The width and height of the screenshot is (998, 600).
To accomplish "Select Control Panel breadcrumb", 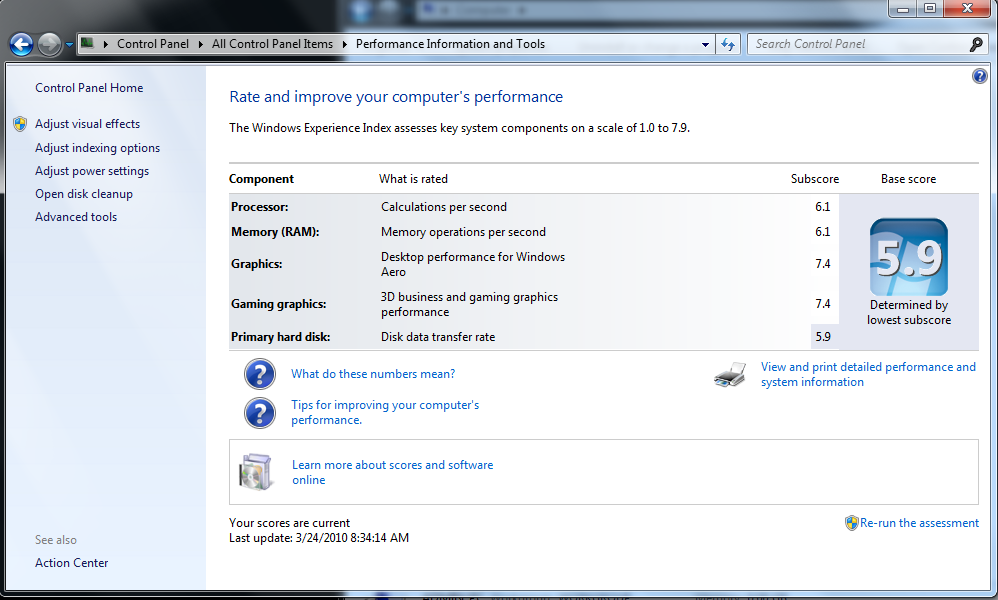I will tap(153, 44).
